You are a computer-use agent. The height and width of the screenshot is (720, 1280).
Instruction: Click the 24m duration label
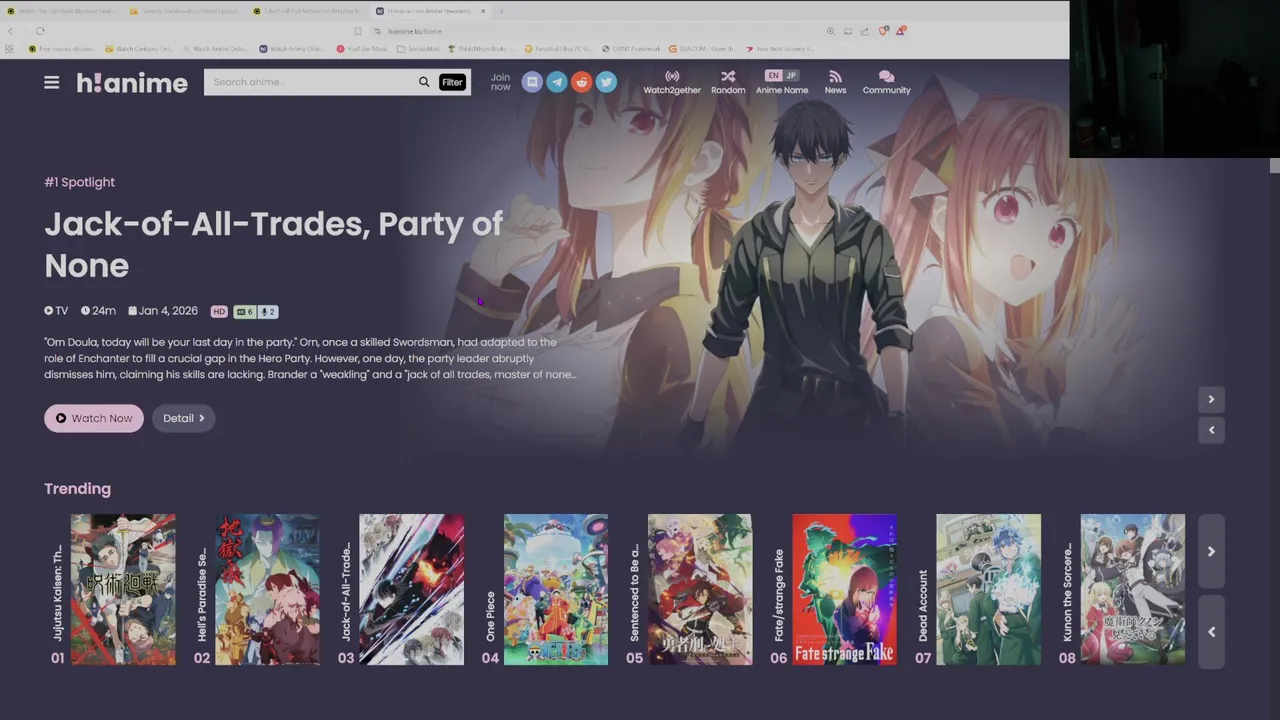point(98,311)
